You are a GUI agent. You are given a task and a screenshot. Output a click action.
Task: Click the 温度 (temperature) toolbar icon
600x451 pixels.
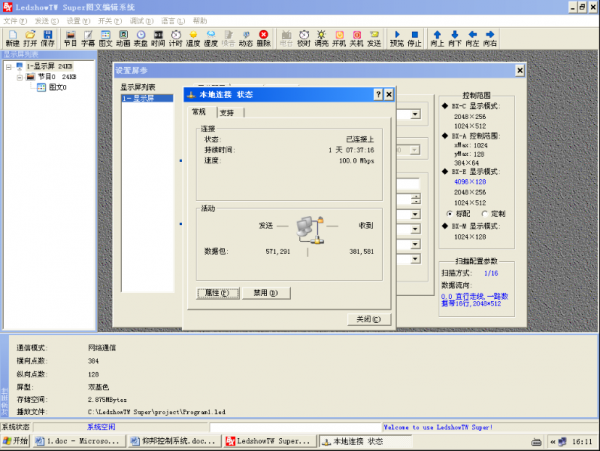(x=193, y=39)
